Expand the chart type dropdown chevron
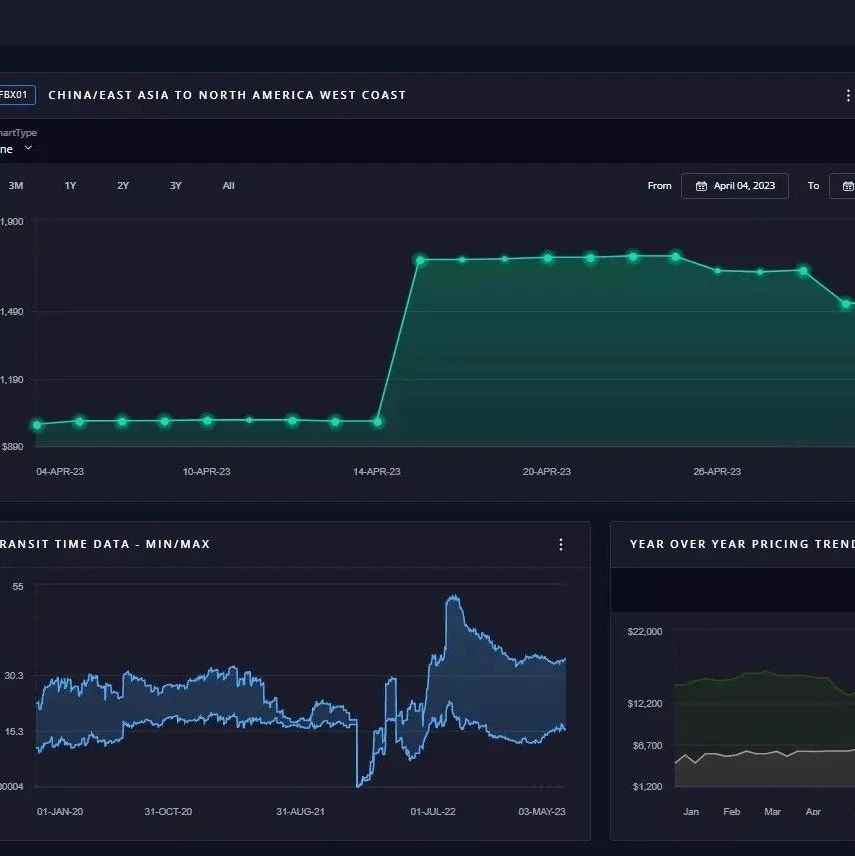Image resolution: width=855 pixels, height=856 pixels. [x=28, y=148]
